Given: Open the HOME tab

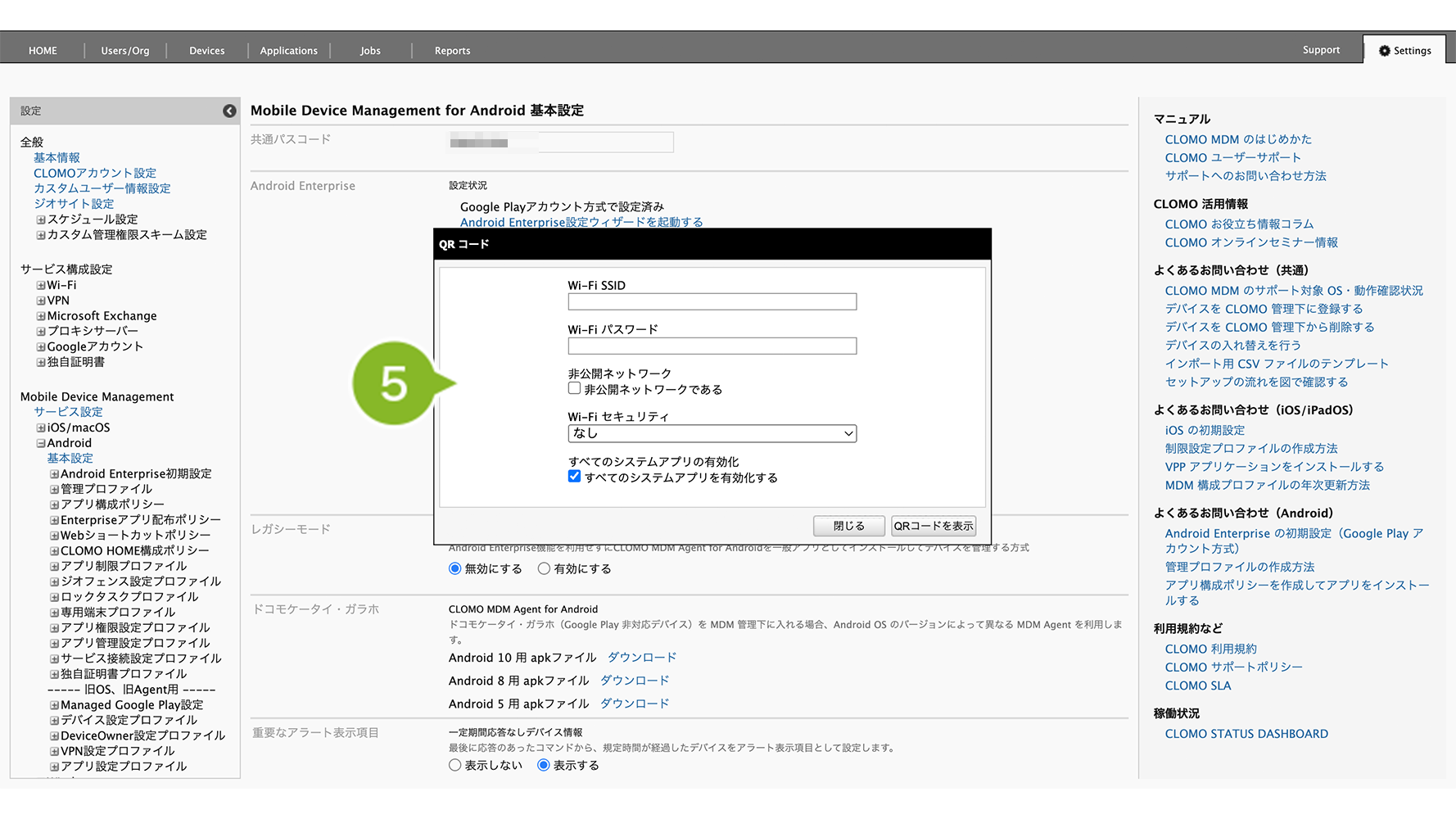Looking at the screenshot, I should click(43, 51).
